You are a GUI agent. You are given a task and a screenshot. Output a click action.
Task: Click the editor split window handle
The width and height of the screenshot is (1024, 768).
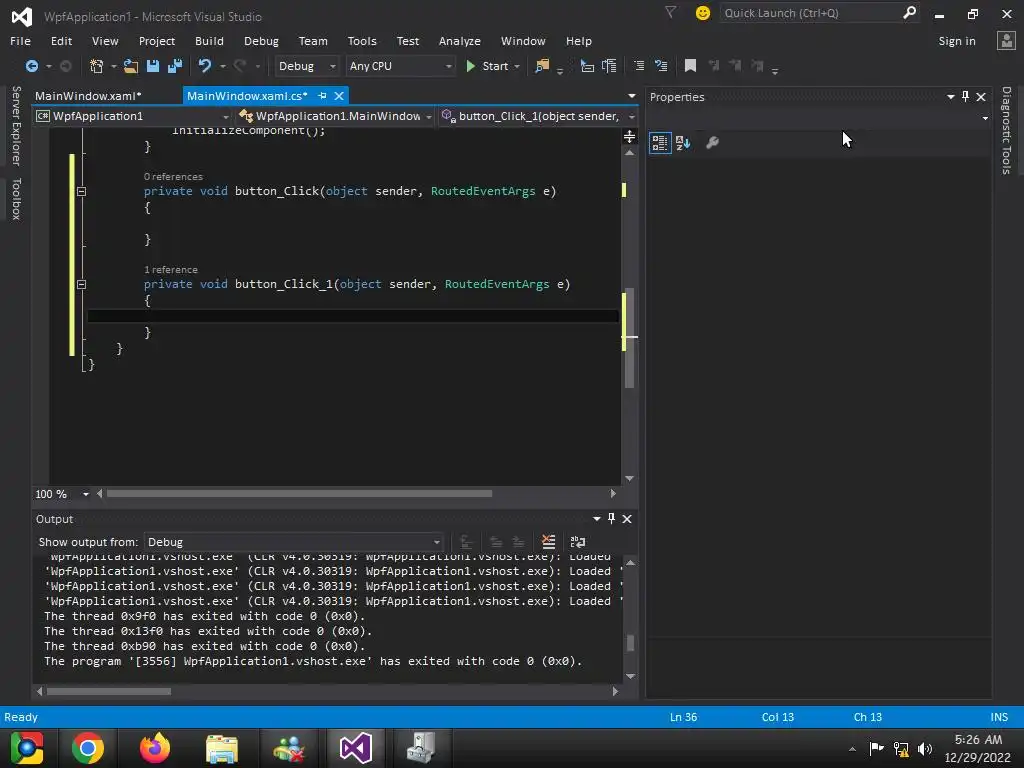click(x=630, y=136)
